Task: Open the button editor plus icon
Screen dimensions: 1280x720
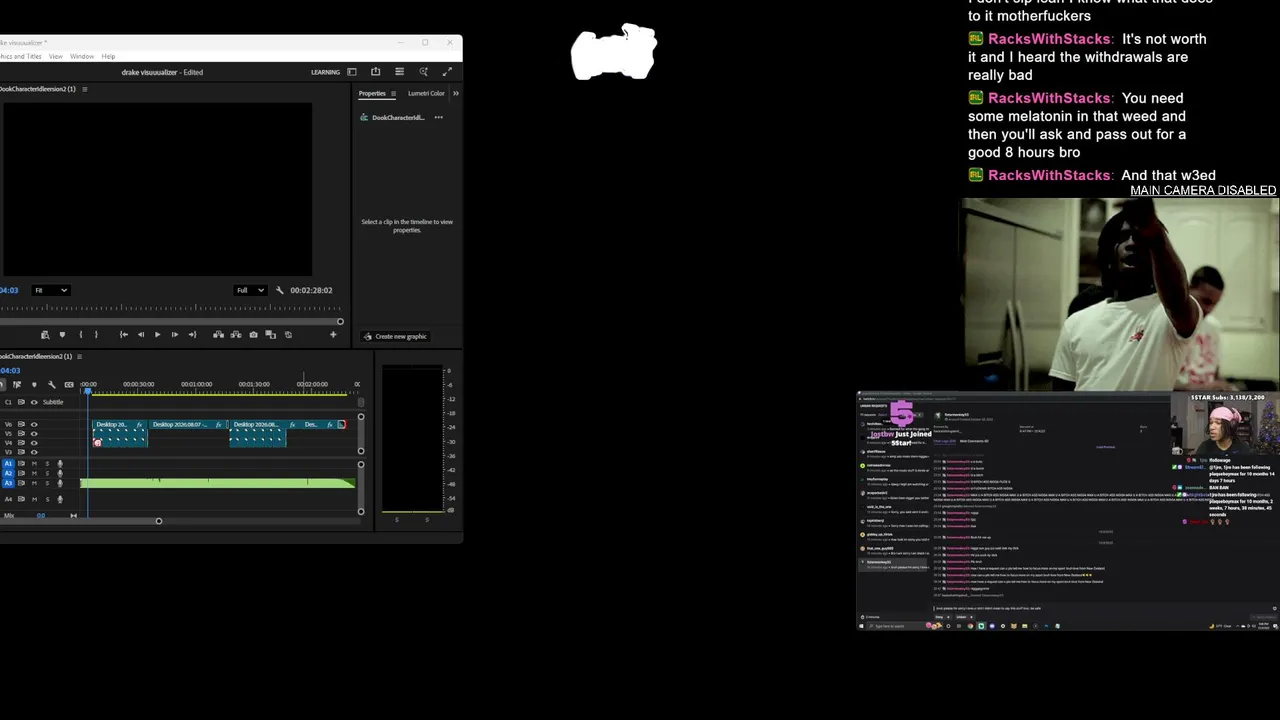Action: 333,335
